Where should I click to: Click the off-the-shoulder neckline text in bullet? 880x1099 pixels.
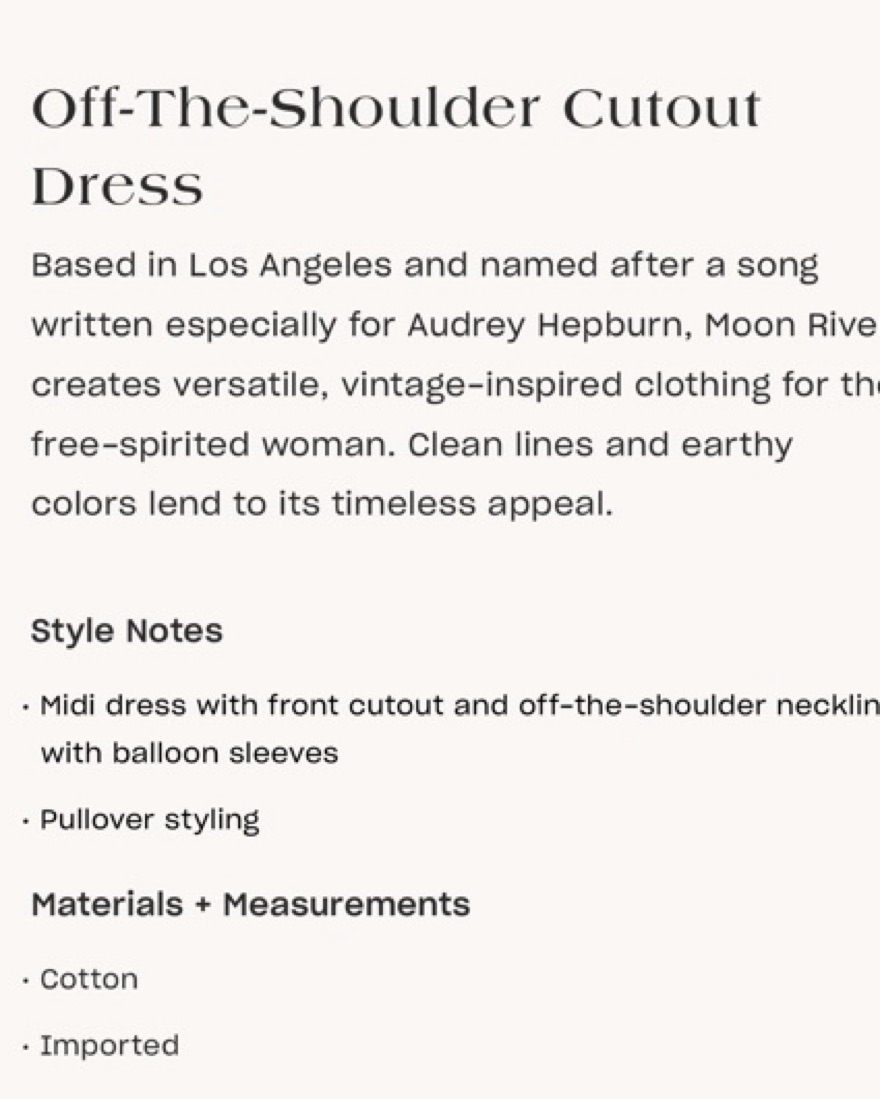(x=699, y=705)
